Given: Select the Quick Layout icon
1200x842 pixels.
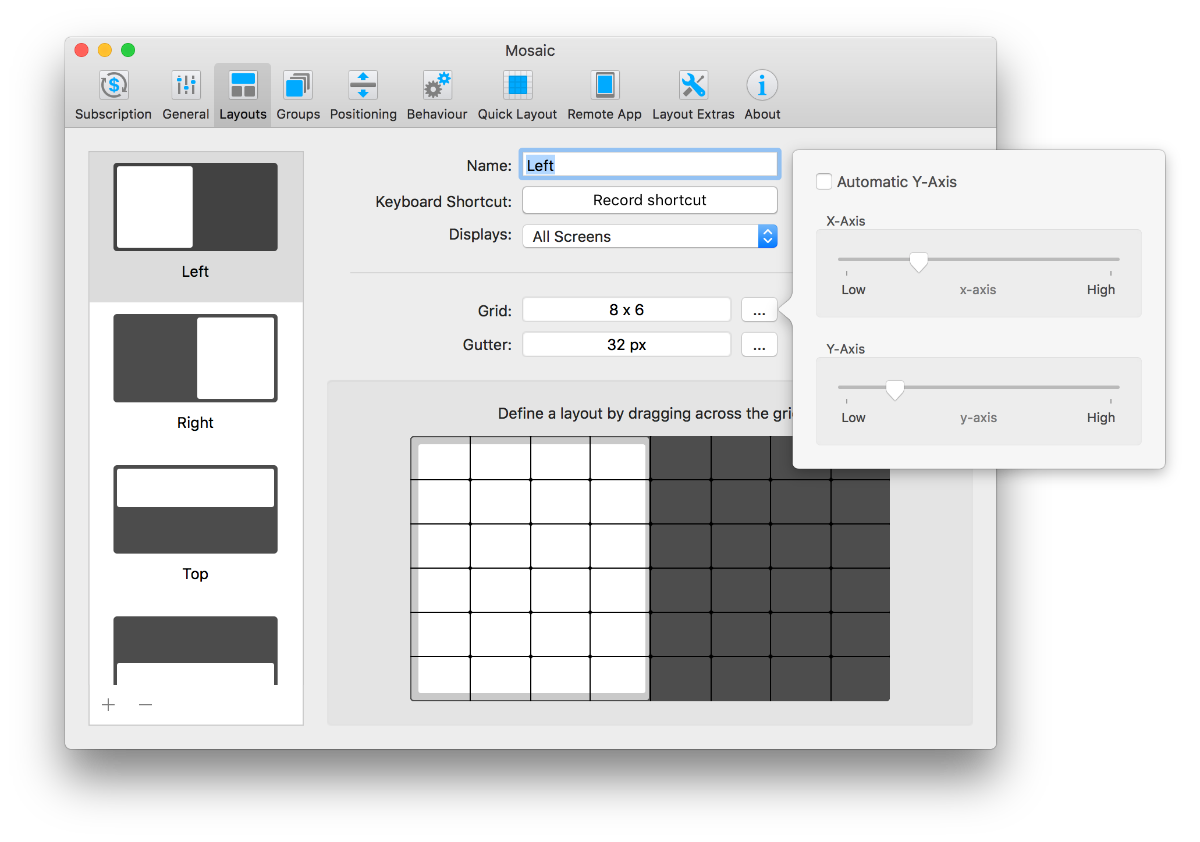Looking at the screenshot, I should point(517,93).
